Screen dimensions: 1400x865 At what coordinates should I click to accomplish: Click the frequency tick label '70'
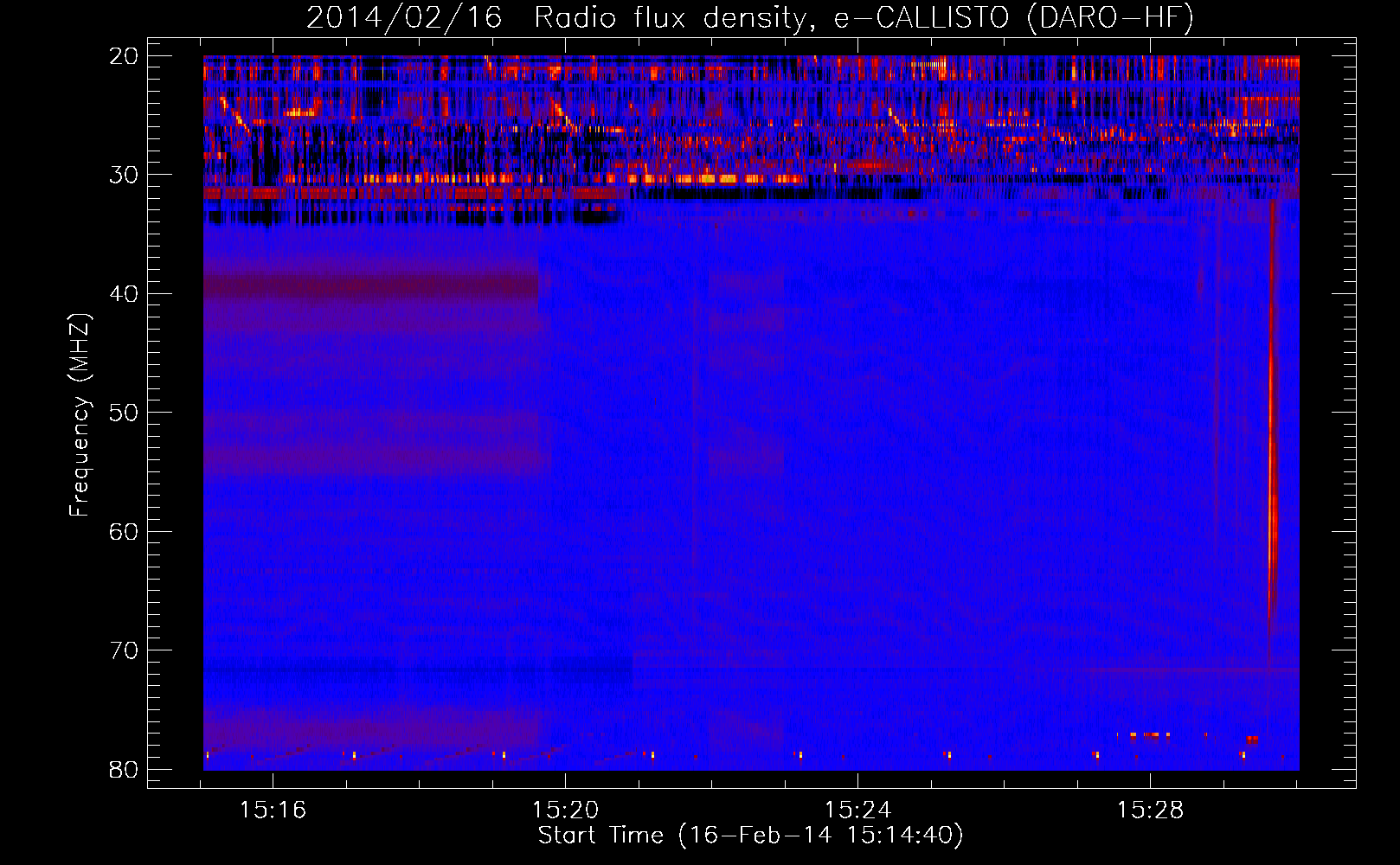point(124,650)
